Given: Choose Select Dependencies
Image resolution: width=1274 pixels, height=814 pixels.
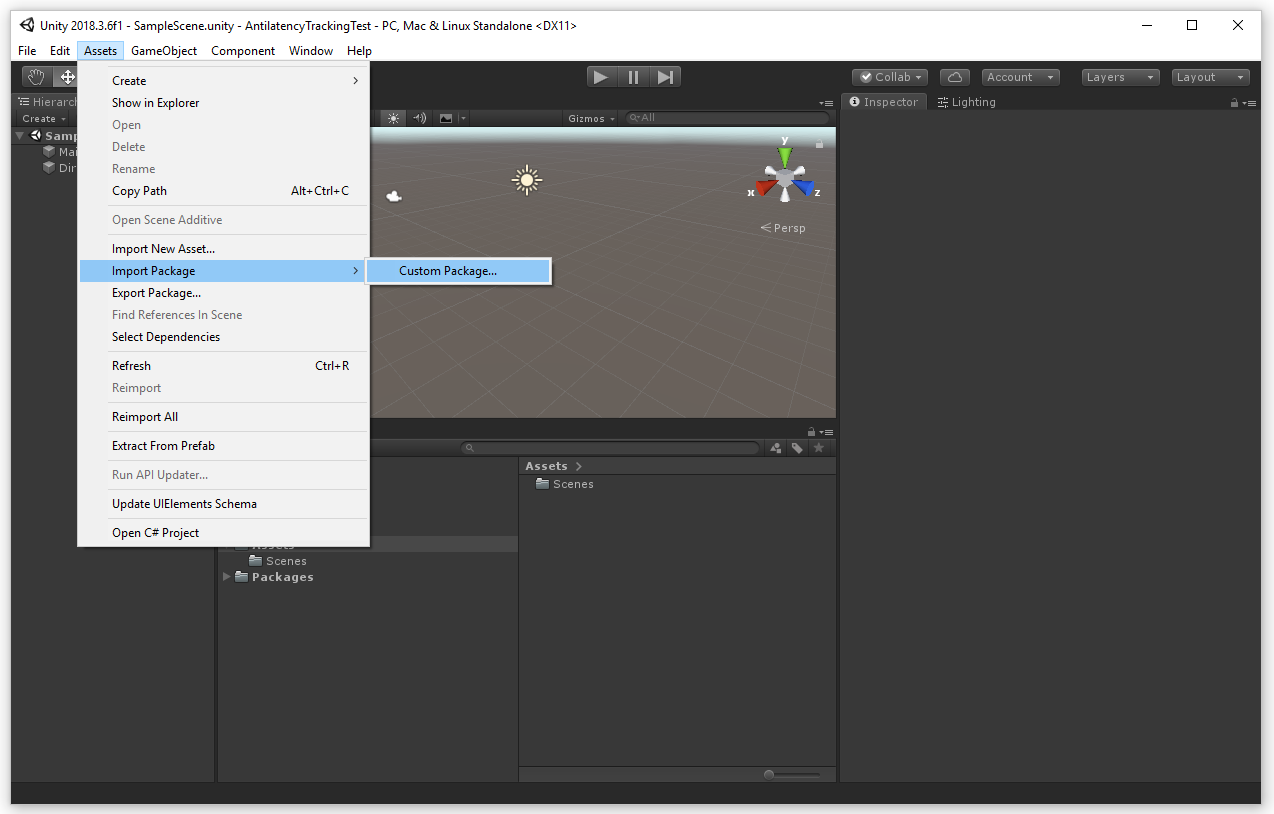Looking at the screenshot, I should click(224, 337).
